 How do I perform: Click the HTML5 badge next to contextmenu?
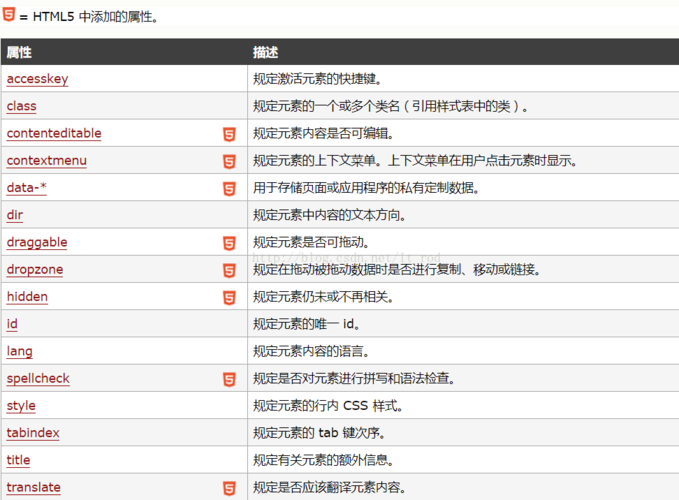tap(229, 161)
